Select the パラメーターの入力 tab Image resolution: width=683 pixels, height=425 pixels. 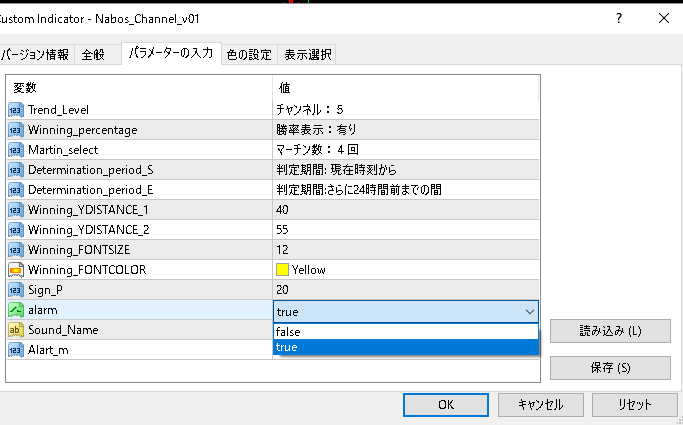click(171, 53)
